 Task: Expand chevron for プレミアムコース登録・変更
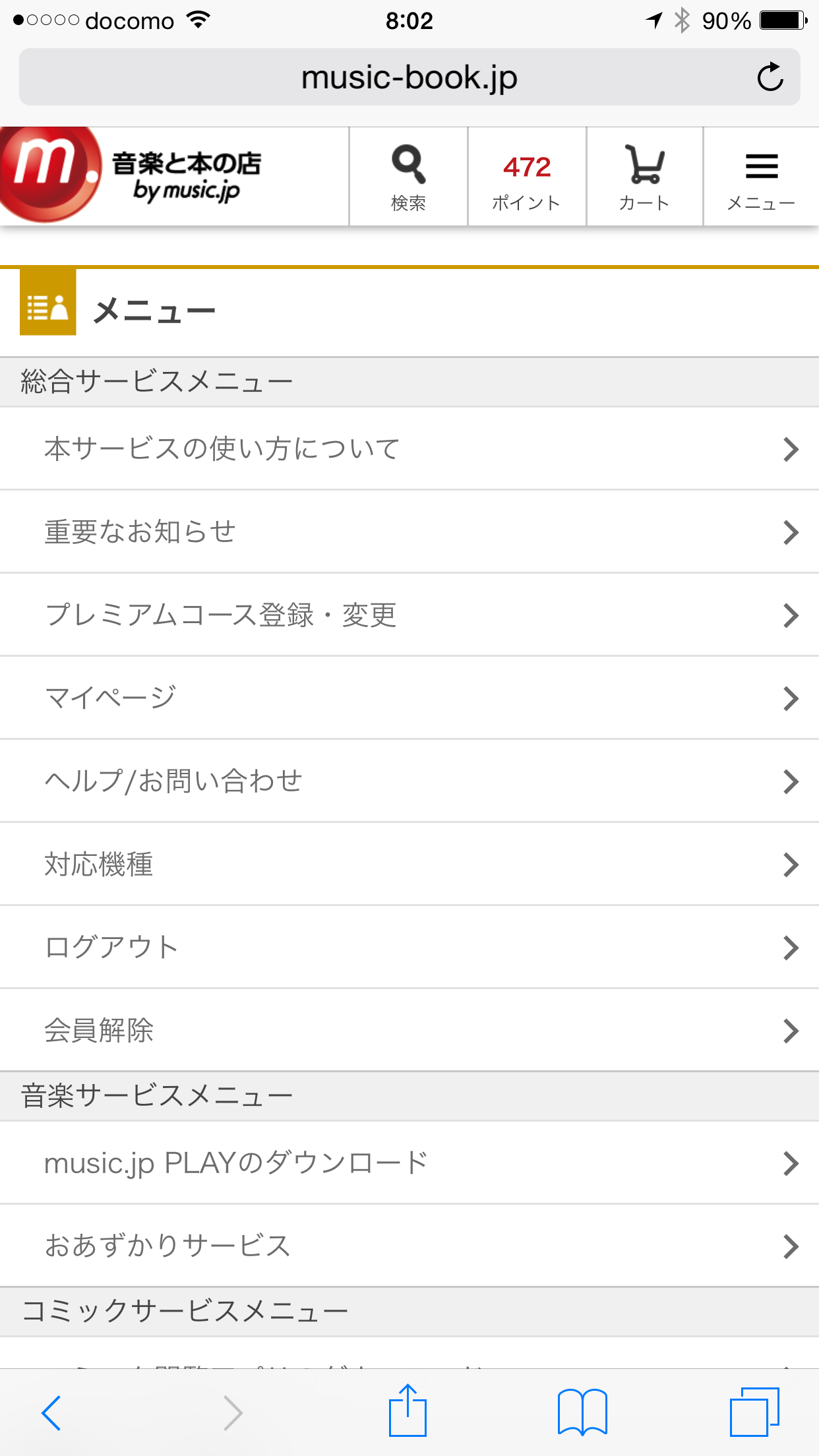pos(790,615)
